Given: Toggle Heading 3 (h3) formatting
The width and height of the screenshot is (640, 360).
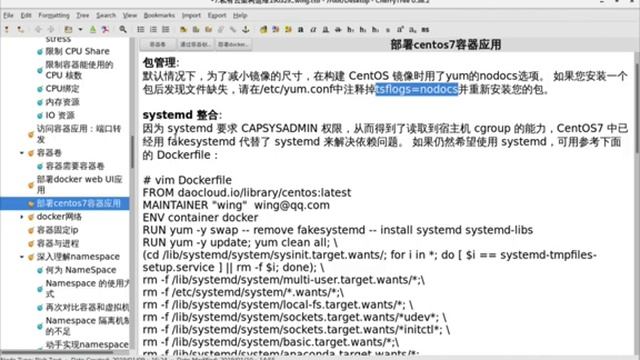Looking at the screenshot, I should pos(376,29).
